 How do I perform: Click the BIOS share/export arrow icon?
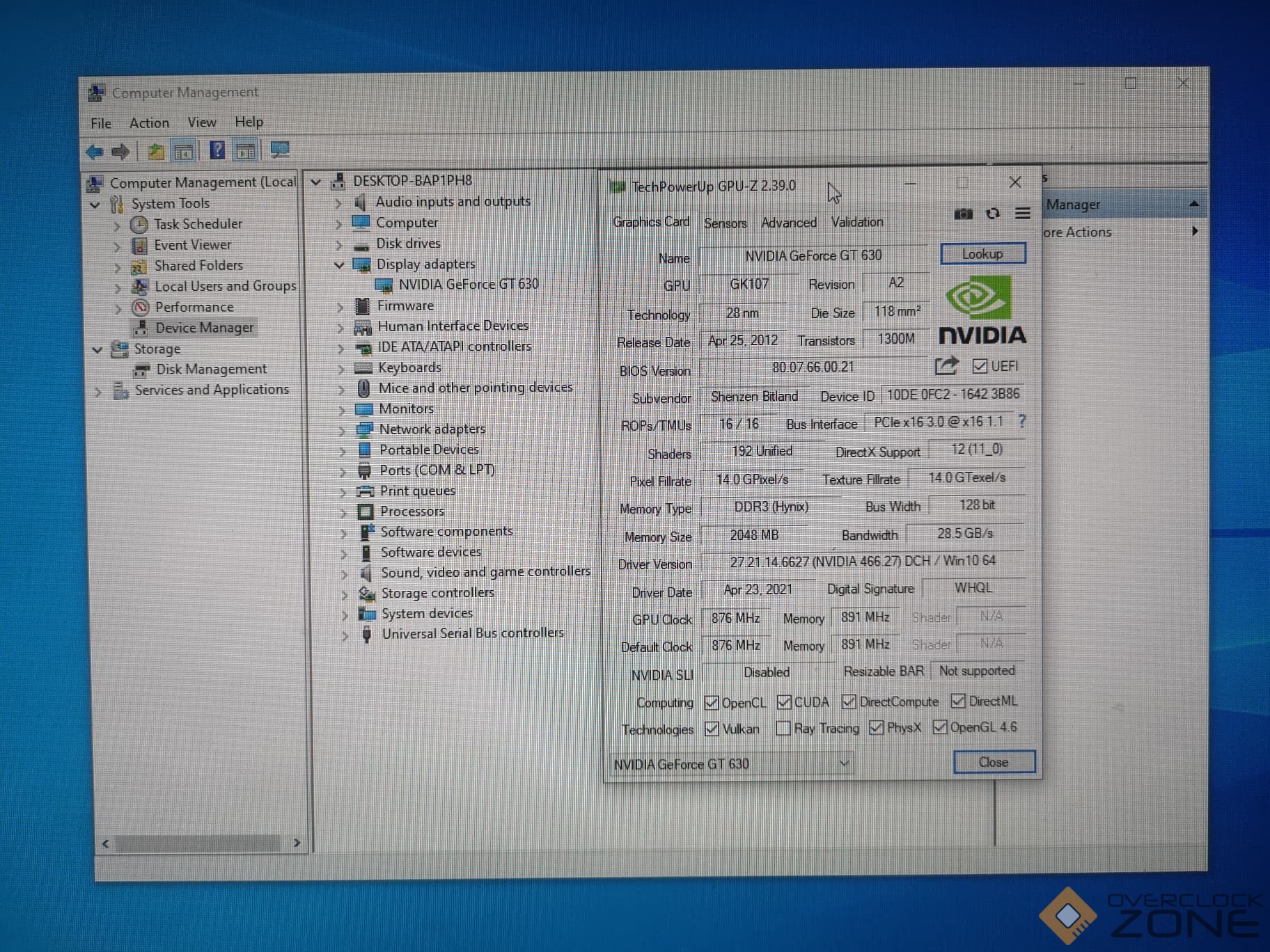point(946,365)
